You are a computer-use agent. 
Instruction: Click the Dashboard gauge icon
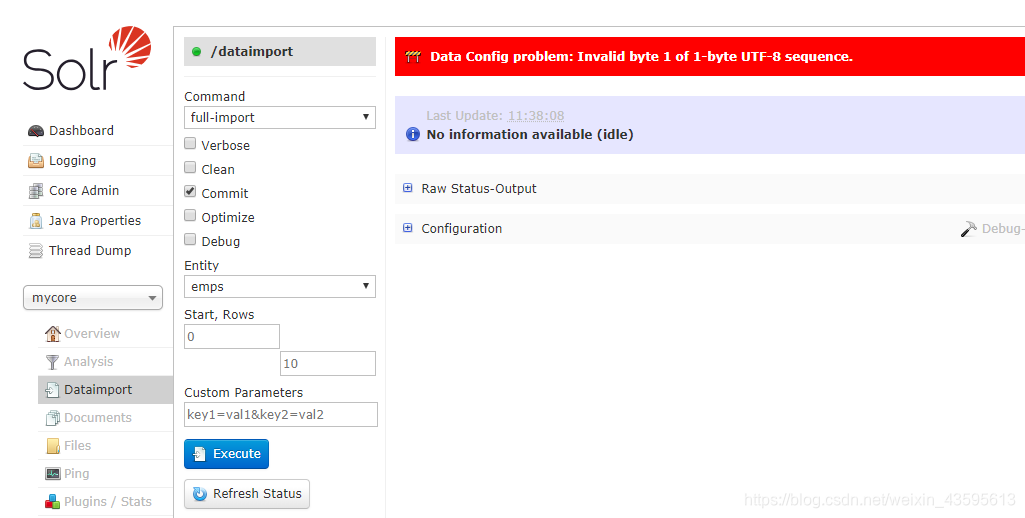pyautogui.click(x=36, y=131)
